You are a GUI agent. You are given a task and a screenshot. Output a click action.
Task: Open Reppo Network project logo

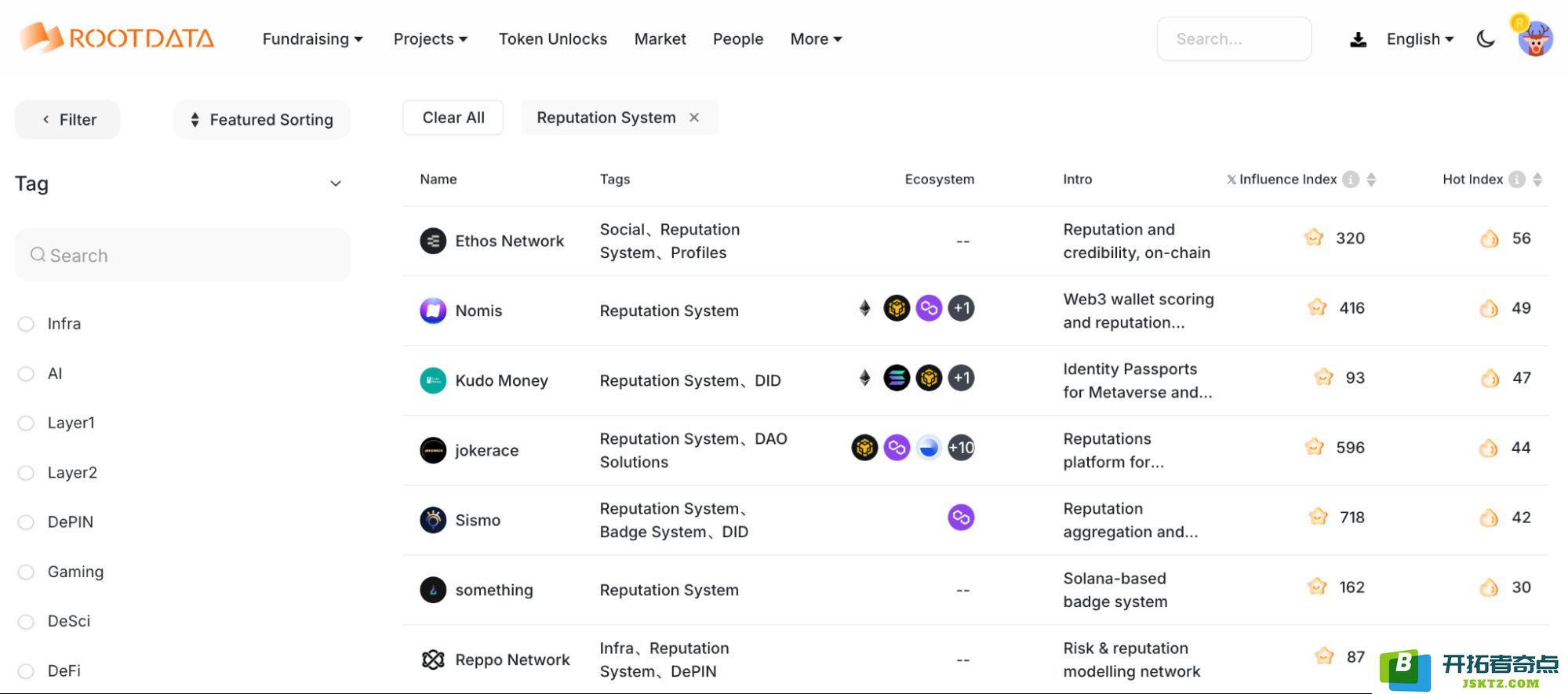pos(433,659)
